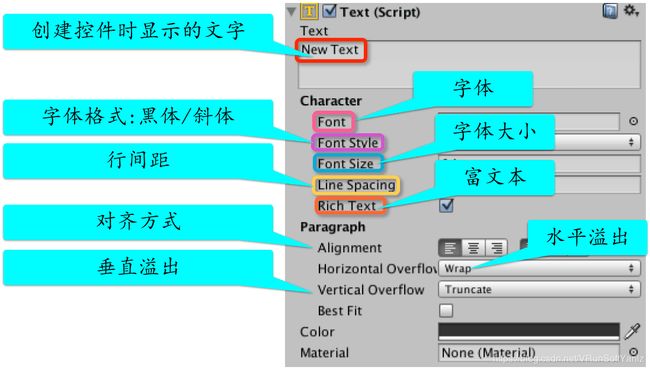This screenshot has height=370, width=650.
Task: Open the Font object picker circle
Action: (x=633, y=121)
